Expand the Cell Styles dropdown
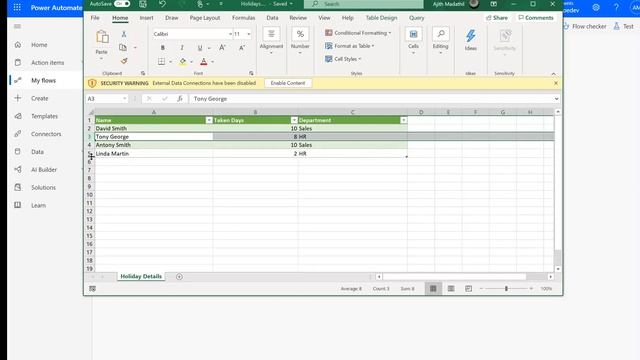Image resolution: width=640 pixels, height=360 pixels. 360,59
